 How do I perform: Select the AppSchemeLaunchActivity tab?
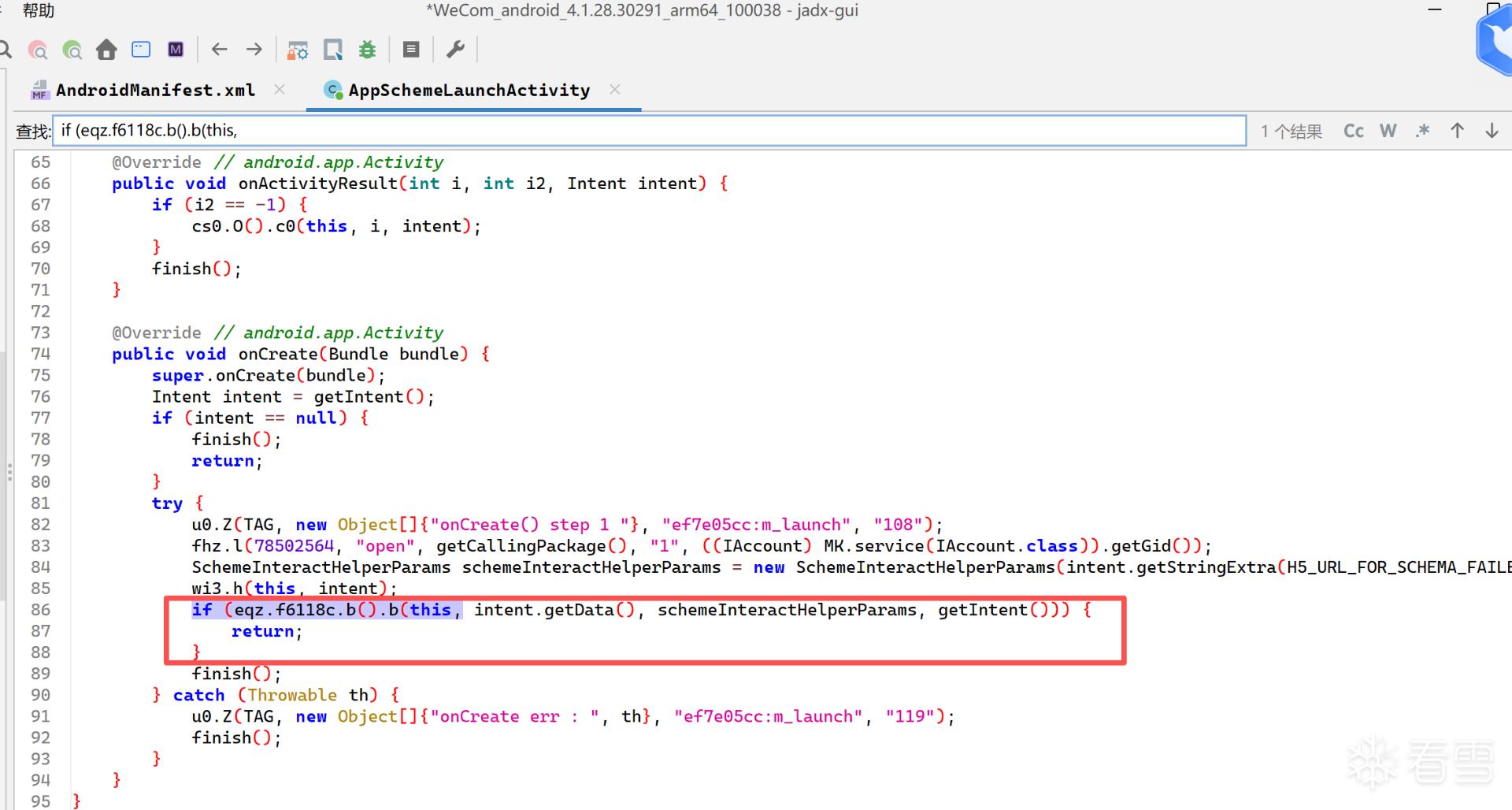[x=469, y=91]
